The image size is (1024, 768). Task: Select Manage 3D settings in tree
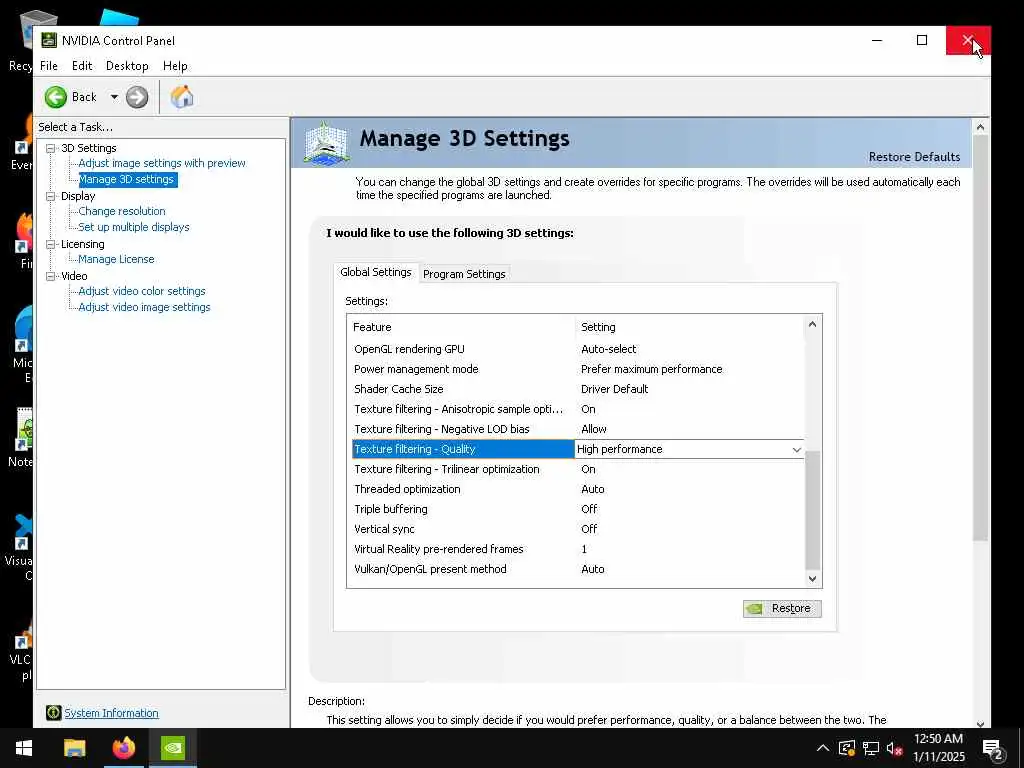click(127, 180)
